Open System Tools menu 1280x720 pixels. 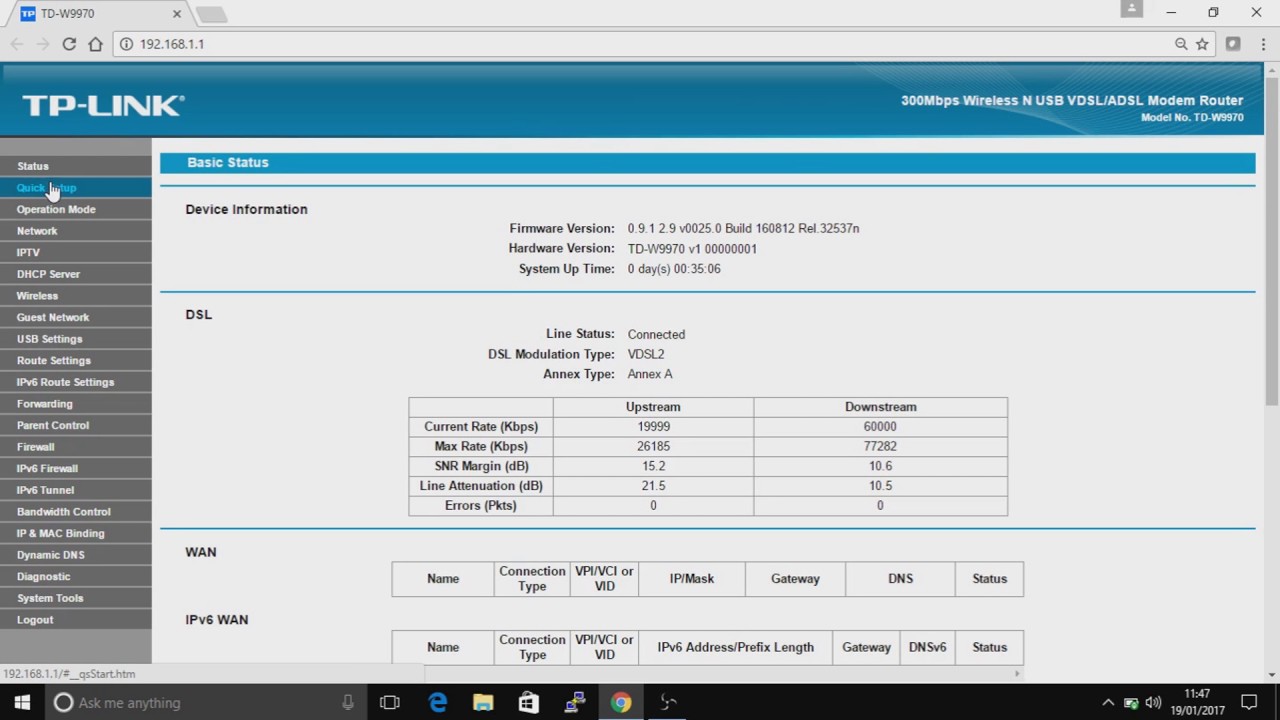tap(76, 598)
